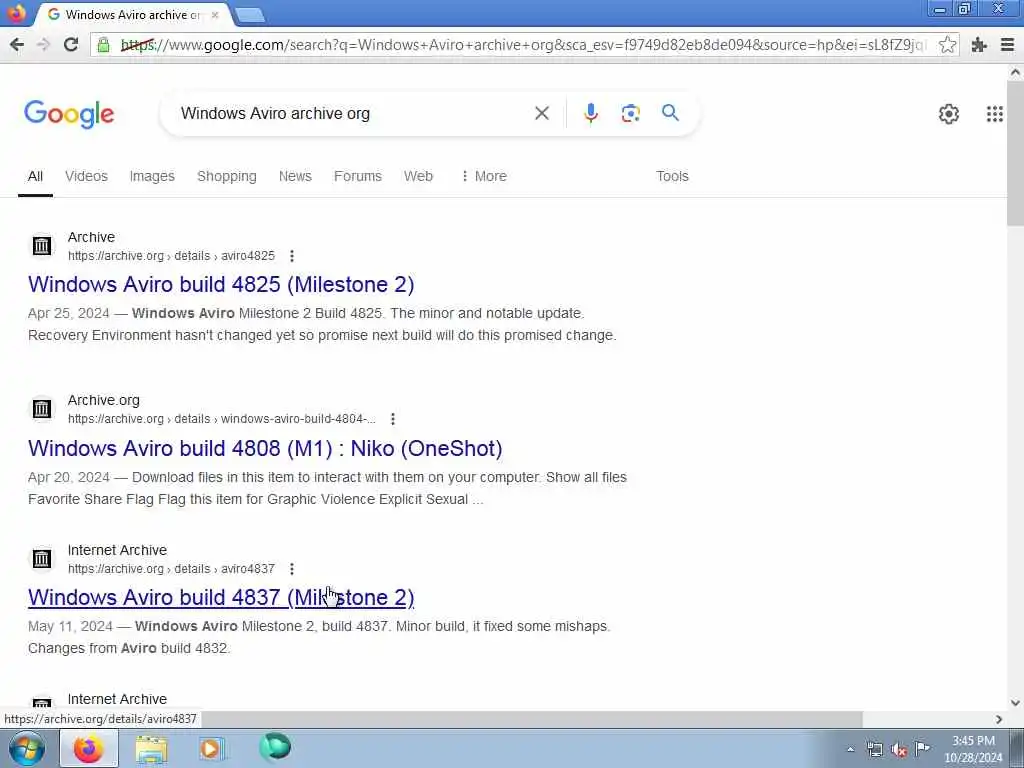The width and height of the screenshot is (1024, 768).
Task: Expand the More search filters menu
Action: click(x=483, y=176)
